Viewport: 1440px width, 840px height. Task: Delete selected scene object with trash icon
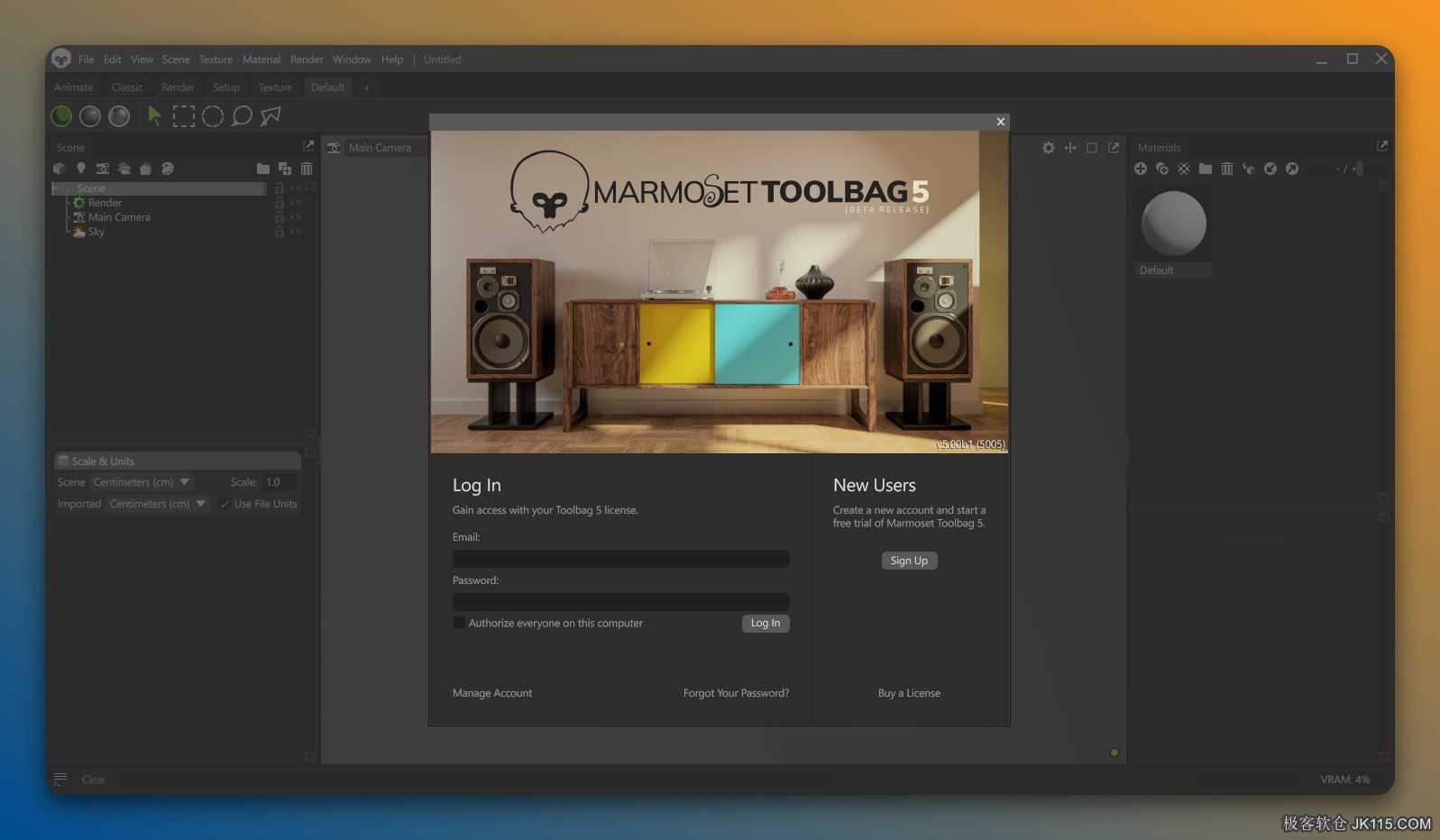click(x=307, y=169)
